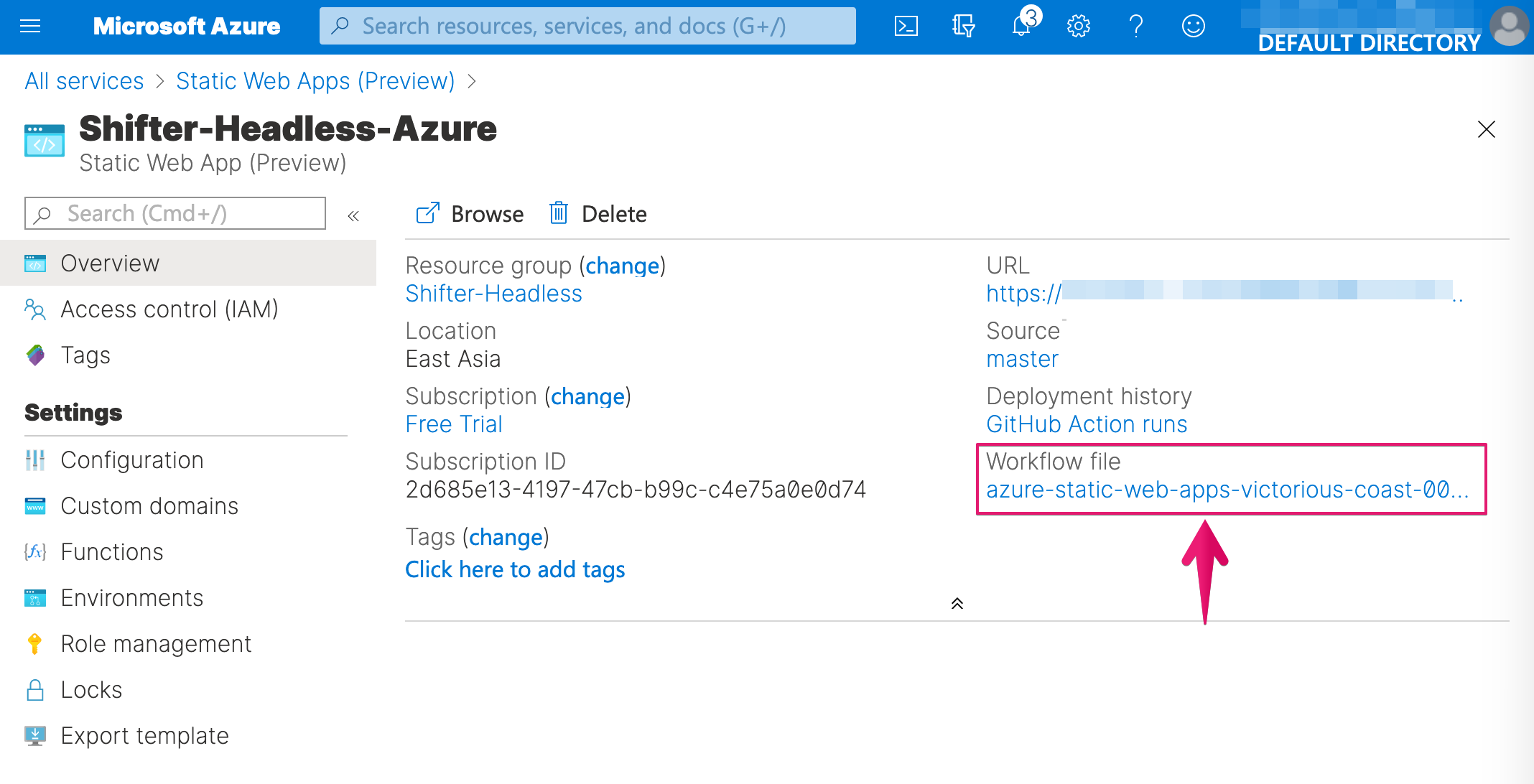
Task: Click the Functions fx icon
Action: click(35, 551)
